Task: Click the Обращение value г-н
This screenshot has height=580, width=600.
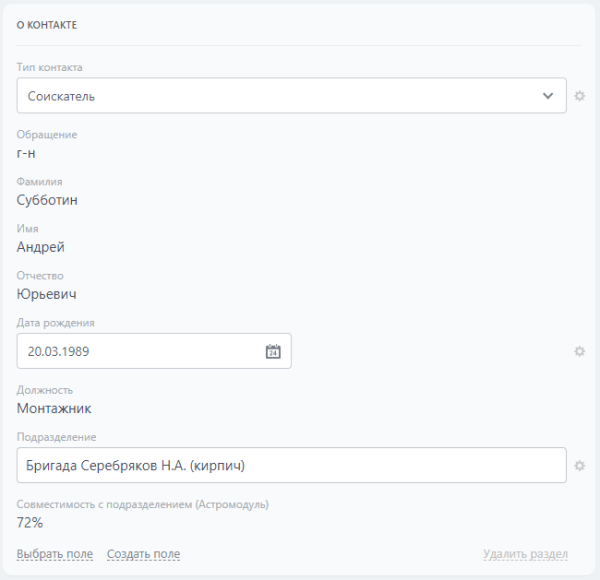Action: (x=26, y=153)
